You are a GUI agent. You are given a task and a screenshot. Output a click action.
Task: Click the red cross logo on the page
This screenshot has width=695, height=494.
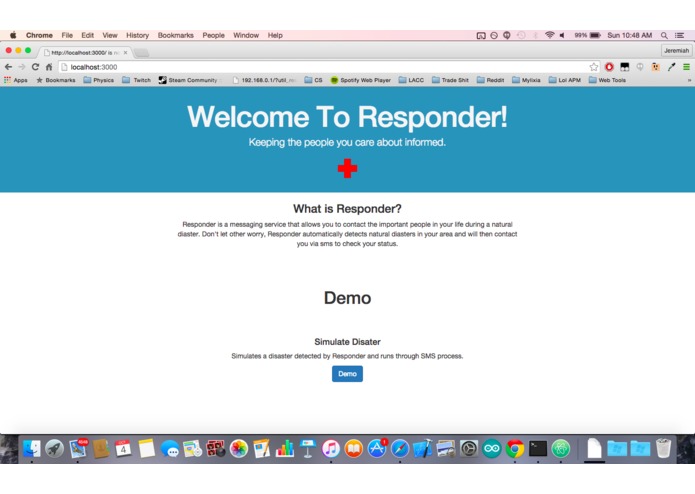pyautogui.click(x=347, y=168)
